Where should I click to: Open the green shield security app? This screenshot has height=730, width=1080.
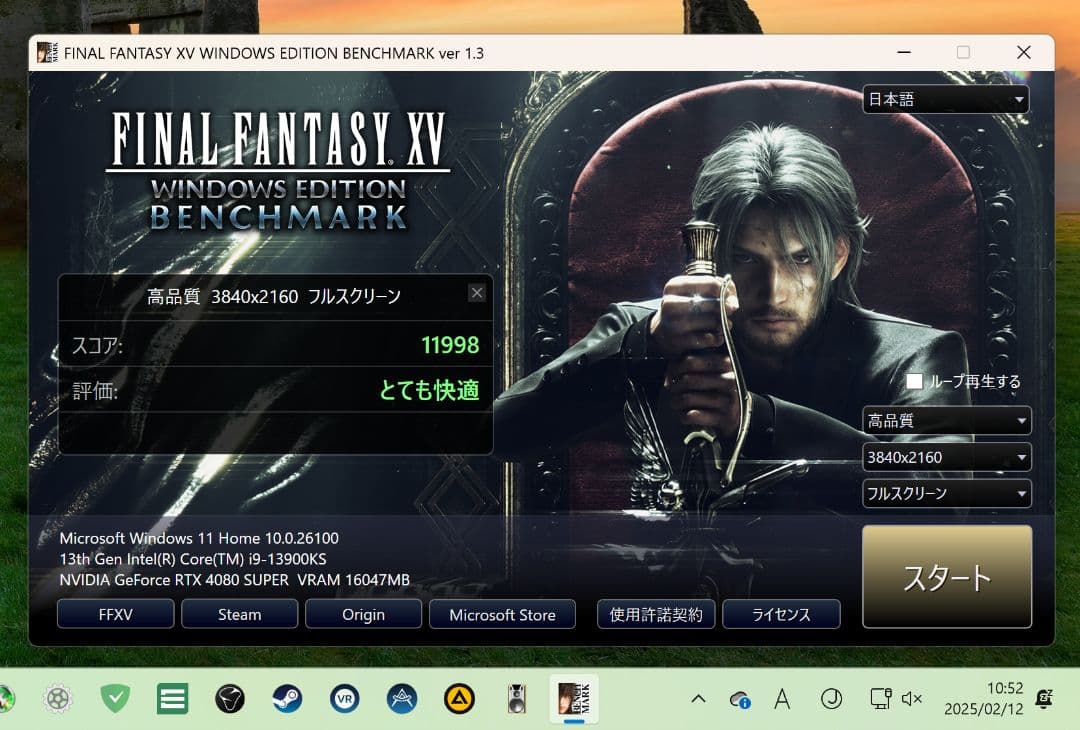[x=116, y=698]
